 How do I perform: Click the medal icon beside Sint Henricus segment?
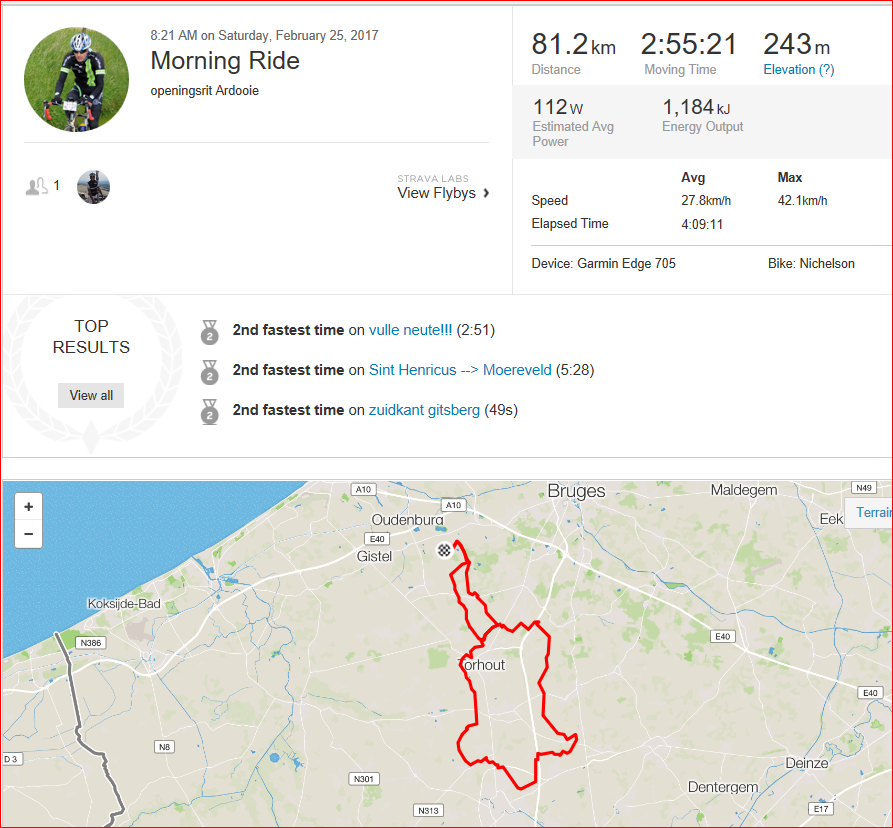click(210, 372)
